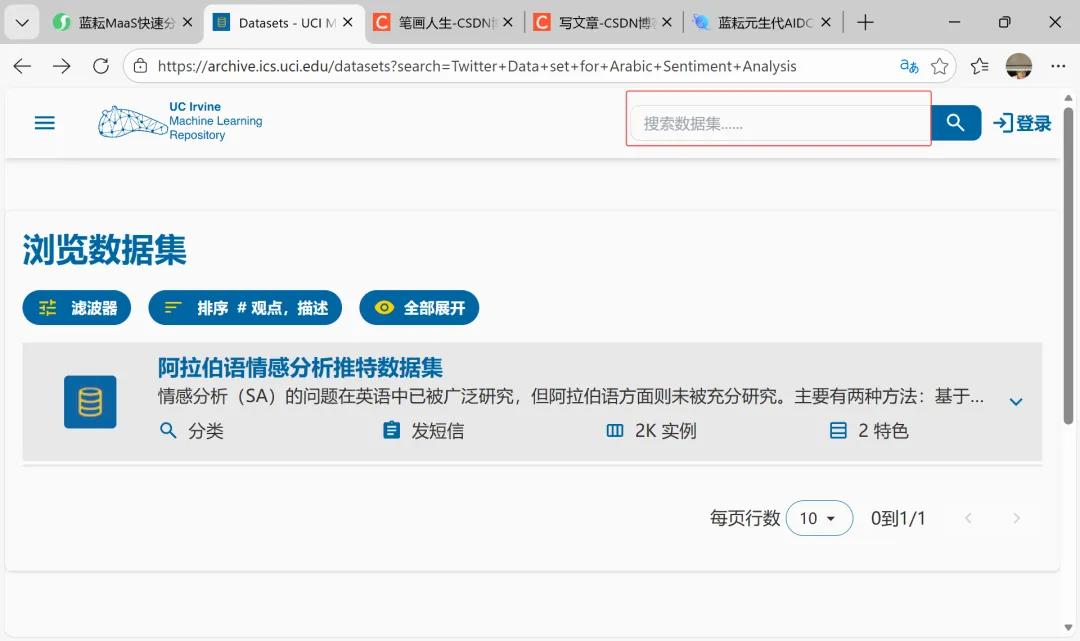Click the page vertical scrollbar thumb

click(x=1068, y=265)
